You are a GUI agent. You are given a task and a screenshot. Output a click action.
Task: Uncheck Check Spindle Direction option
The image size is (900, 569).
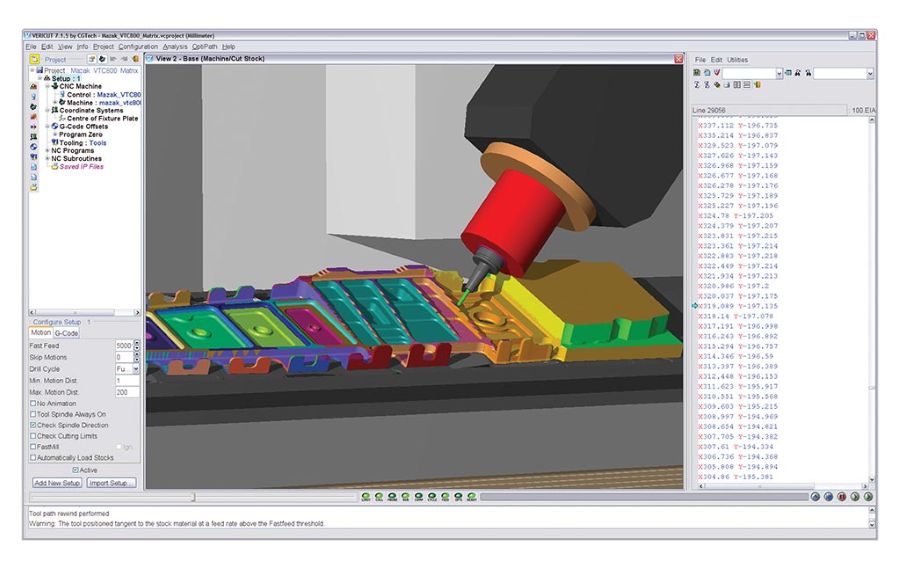(33, 425)
